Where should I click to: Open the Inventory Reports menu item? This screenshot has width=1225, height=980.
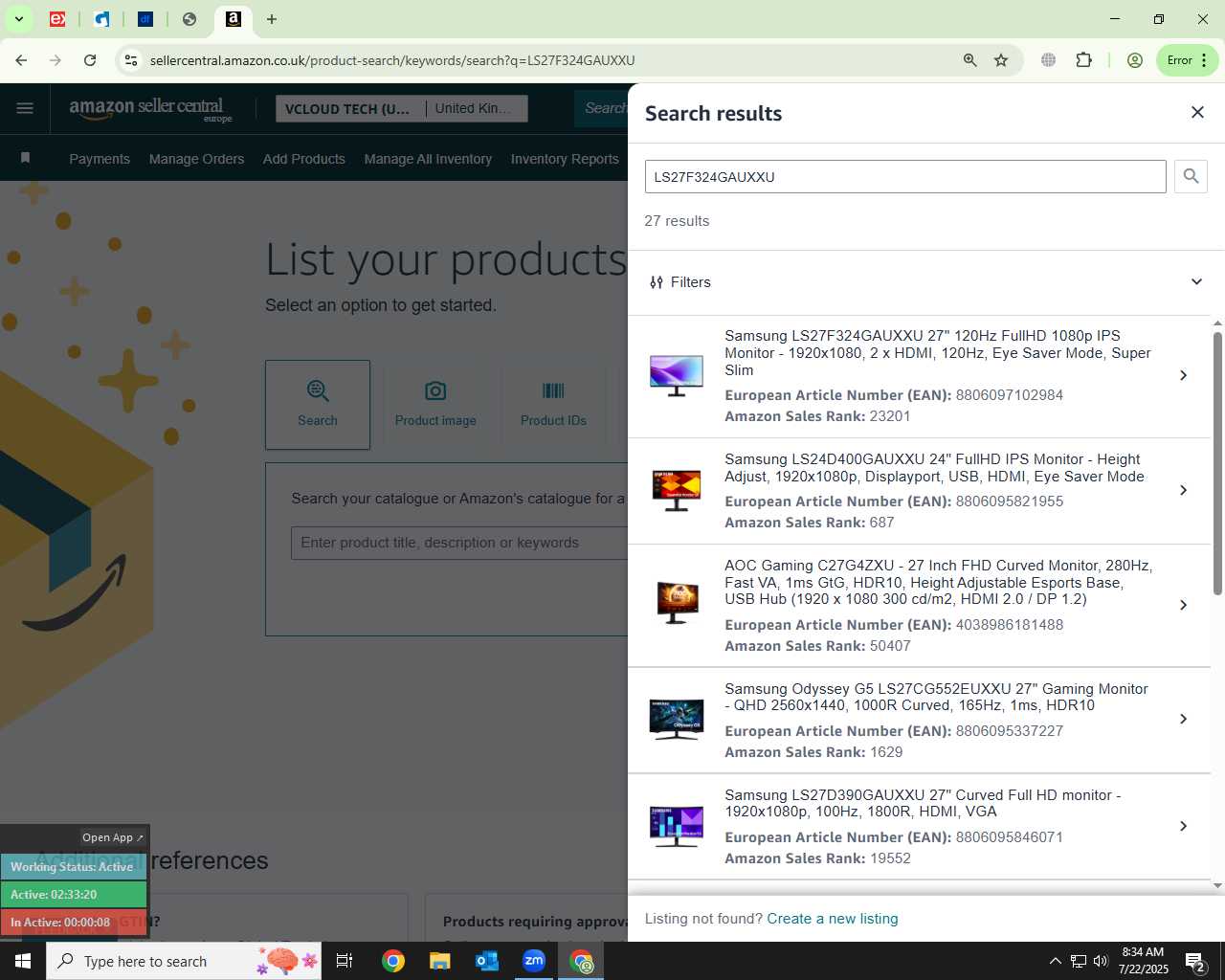click(x=565, y=159)
